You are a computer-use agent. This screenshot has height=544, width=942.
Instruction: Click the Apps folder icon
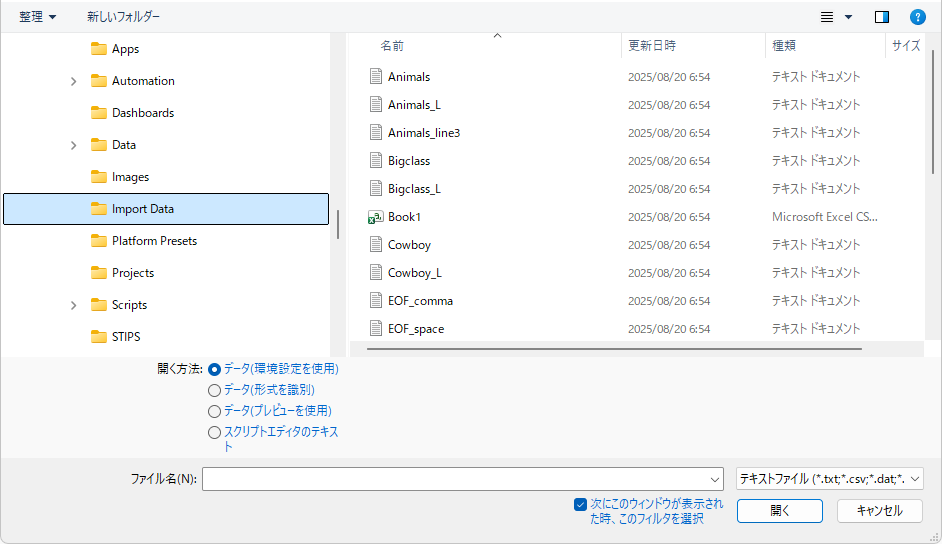tap(99, 49)
